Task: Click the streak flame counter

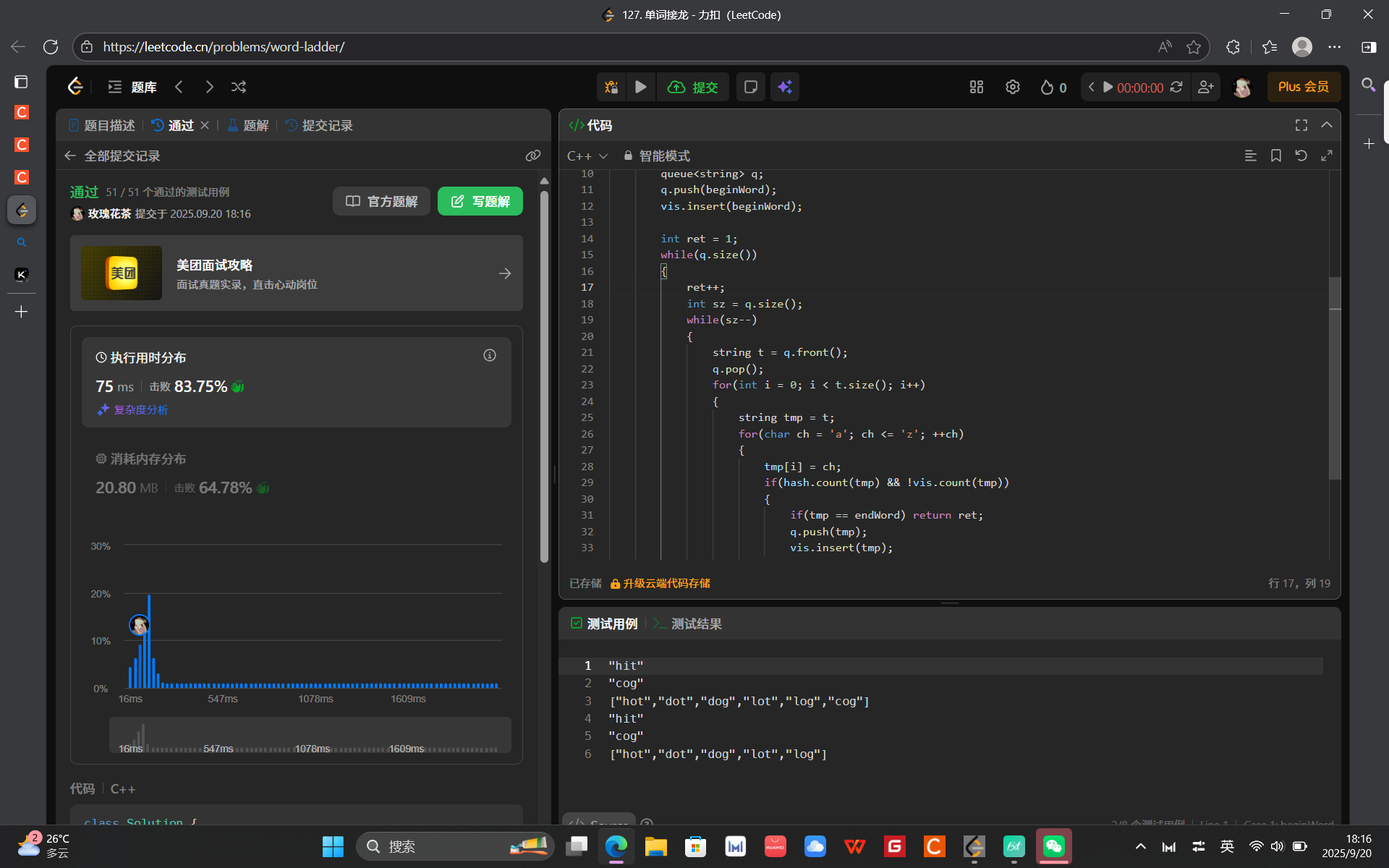Action: [1053, 88]
